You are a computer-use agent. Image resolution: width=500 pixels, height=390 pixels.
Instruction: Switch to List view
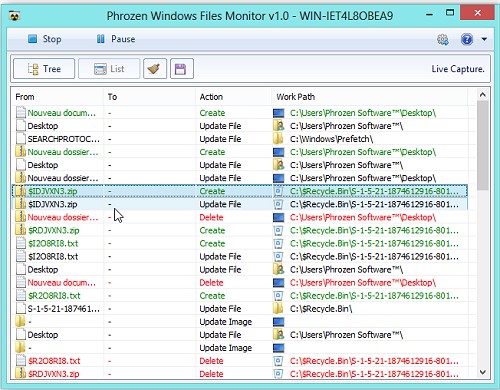coord(109,69)
